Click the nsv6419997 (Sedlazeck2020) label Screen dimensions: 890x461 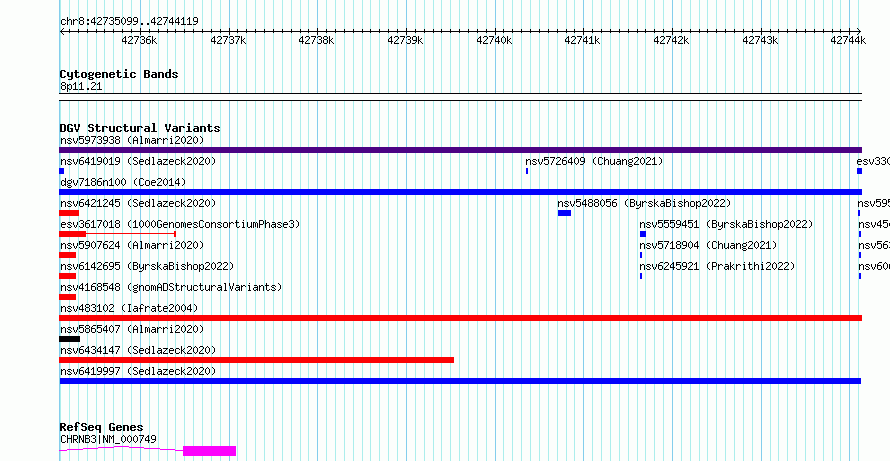(138, 371)
